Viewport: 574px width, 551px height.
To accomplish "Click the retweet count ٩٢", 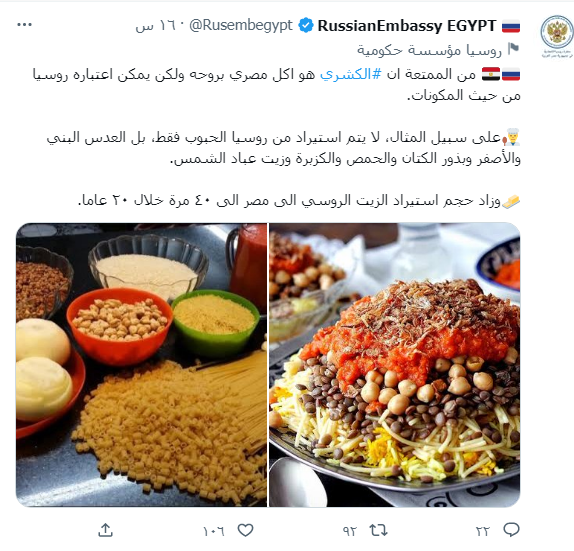I will click(x=350, y=531).
